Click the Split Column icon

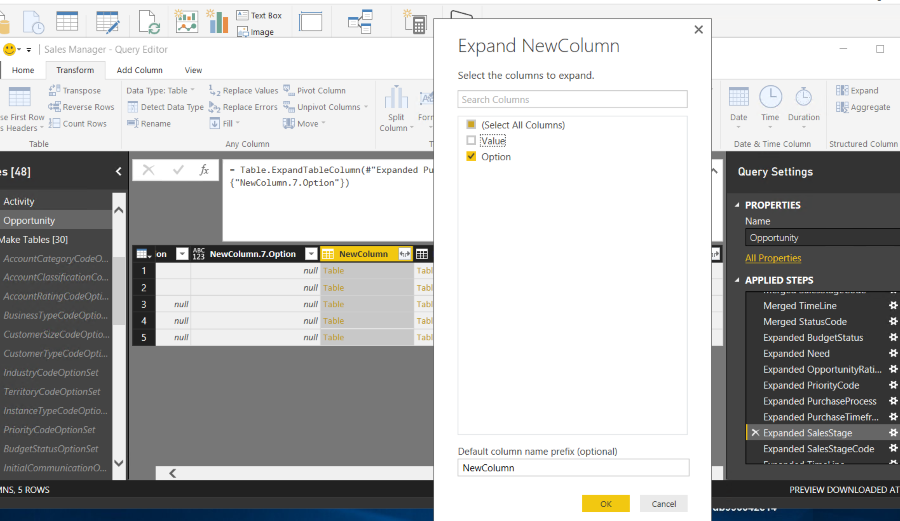[x=396, y=97]
